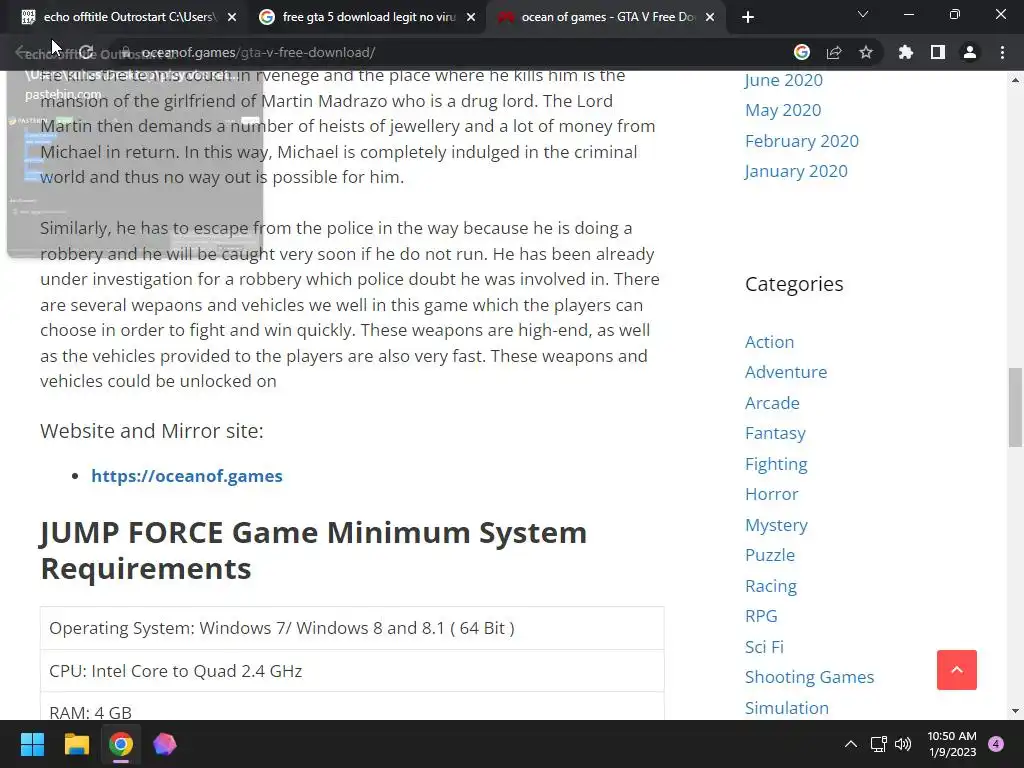
Task: Share this page icon
Action: 834,52
